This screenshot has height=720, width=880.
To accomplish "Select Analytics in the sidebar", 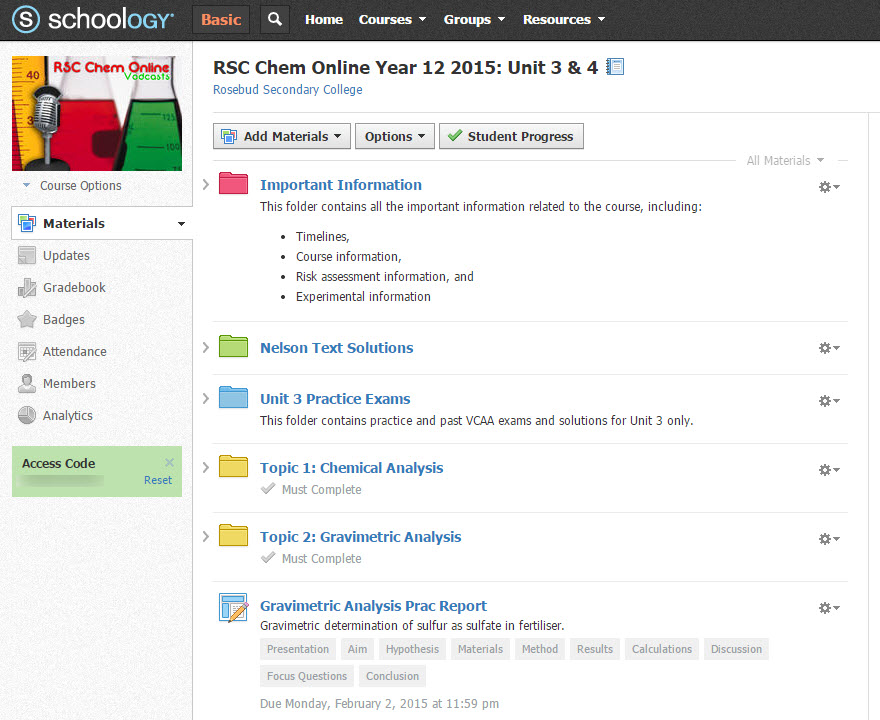I will [68, 415].
